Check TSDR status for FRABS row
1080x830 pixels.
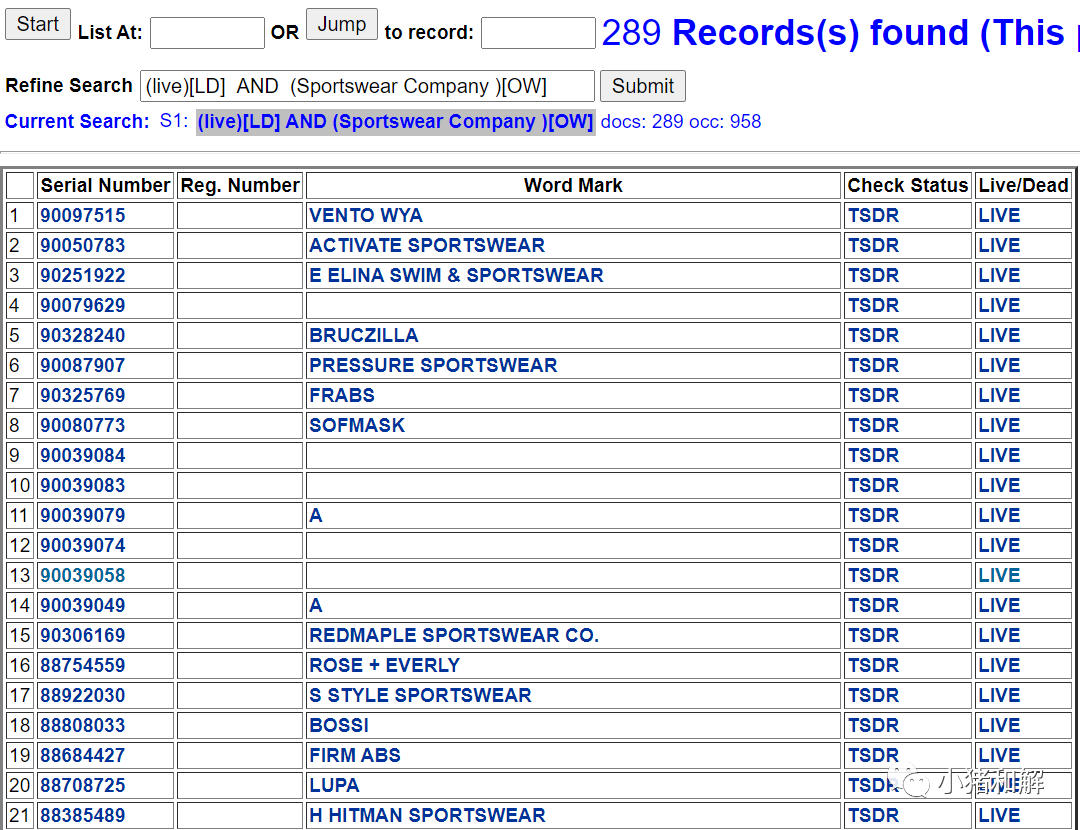point(873,395)
